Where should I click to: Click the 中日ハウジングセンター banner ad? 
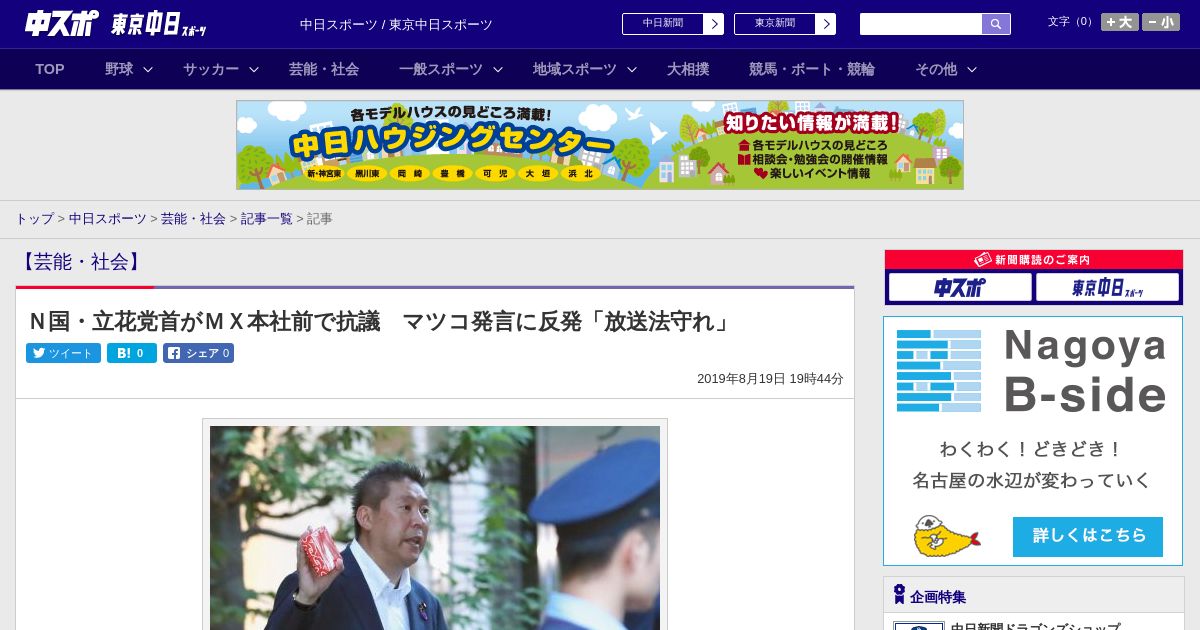[600, 145]
